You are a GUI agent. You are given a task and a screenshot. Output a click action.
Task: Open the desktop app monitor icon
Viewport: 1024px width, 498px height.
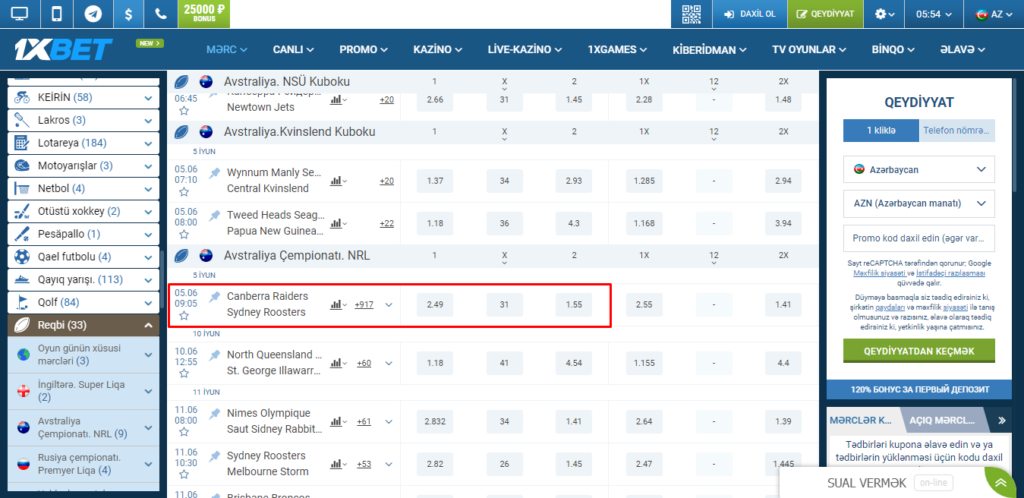(x=20, y=14)
